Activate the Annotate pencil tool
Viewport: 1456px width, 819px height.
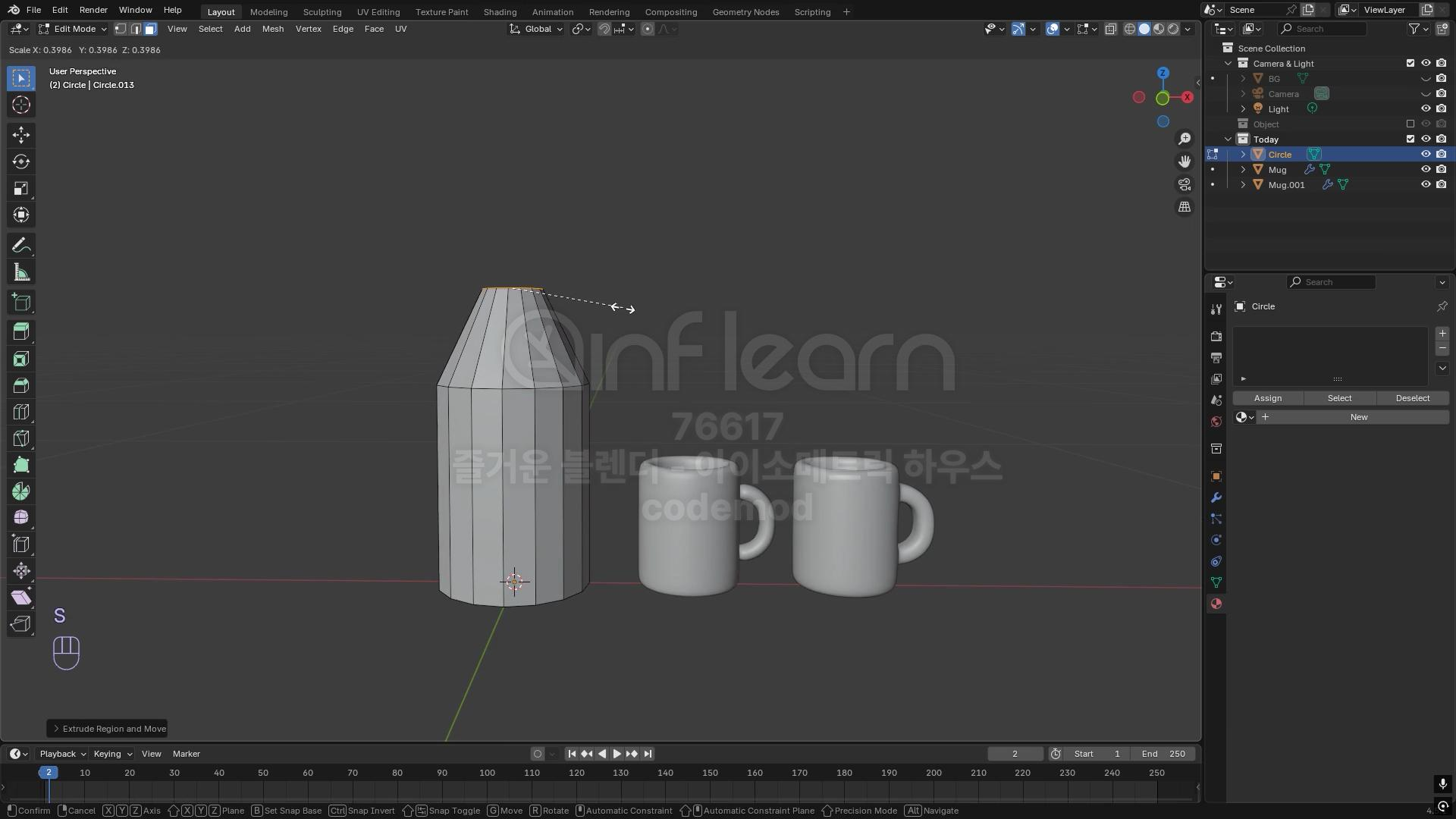[x=21, y=245]
